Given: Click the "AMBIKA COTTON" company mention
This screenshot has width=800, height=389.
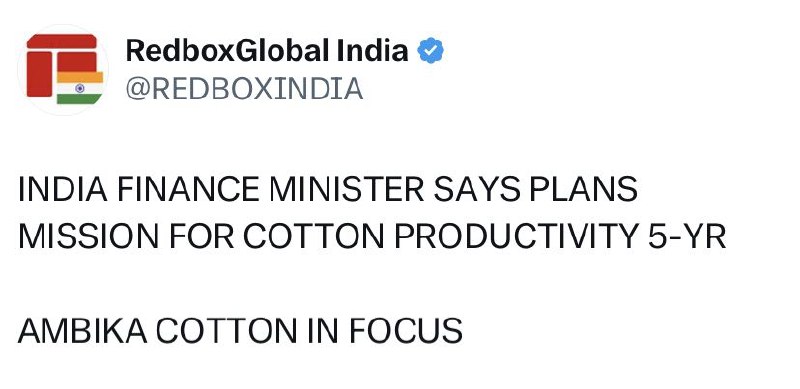Looking at the screenshot, I should click(158, 330).
